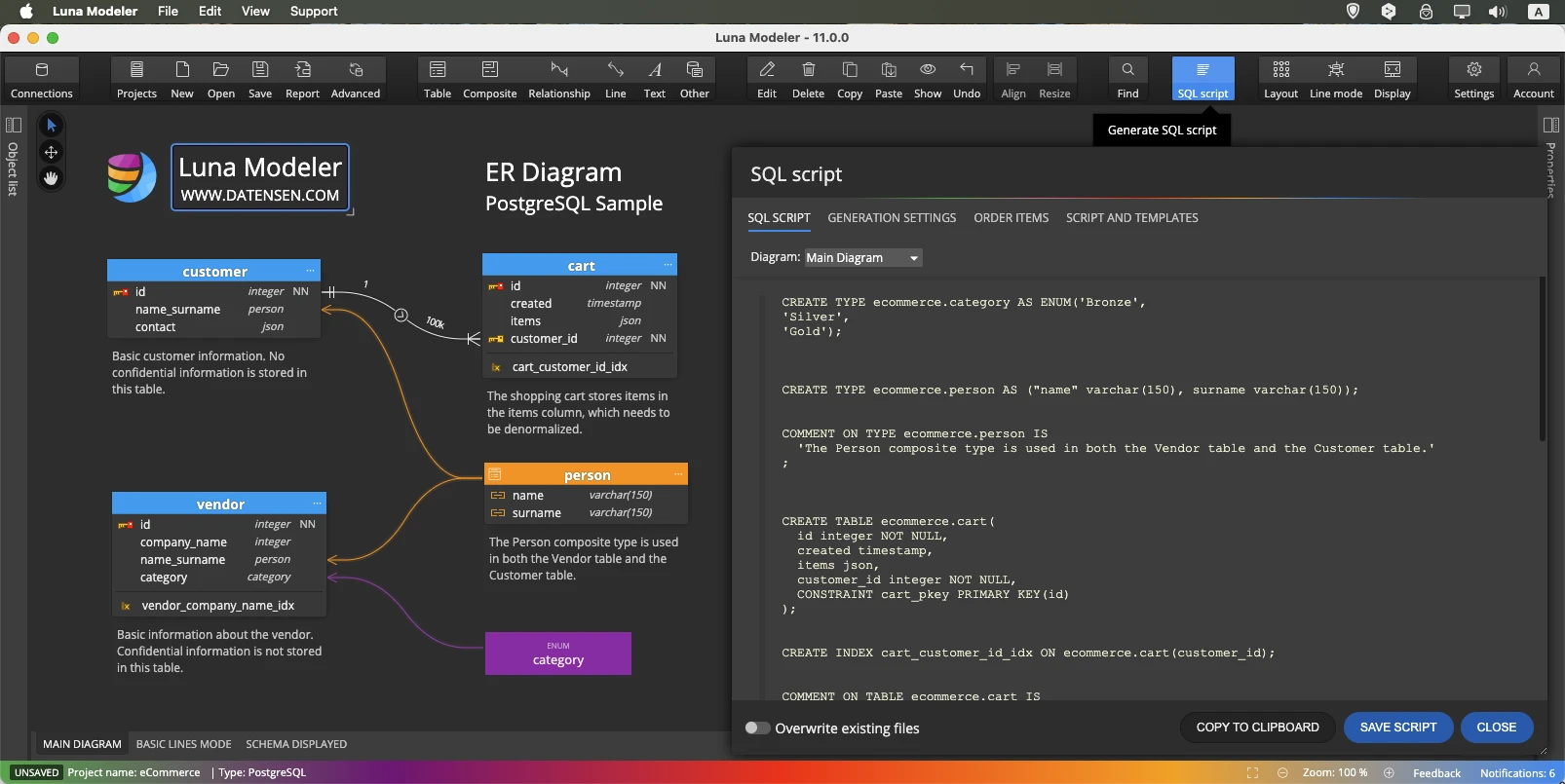1565x784 pixels.
Task: Open the Projects list icon
Action: (x=136, y=79)
